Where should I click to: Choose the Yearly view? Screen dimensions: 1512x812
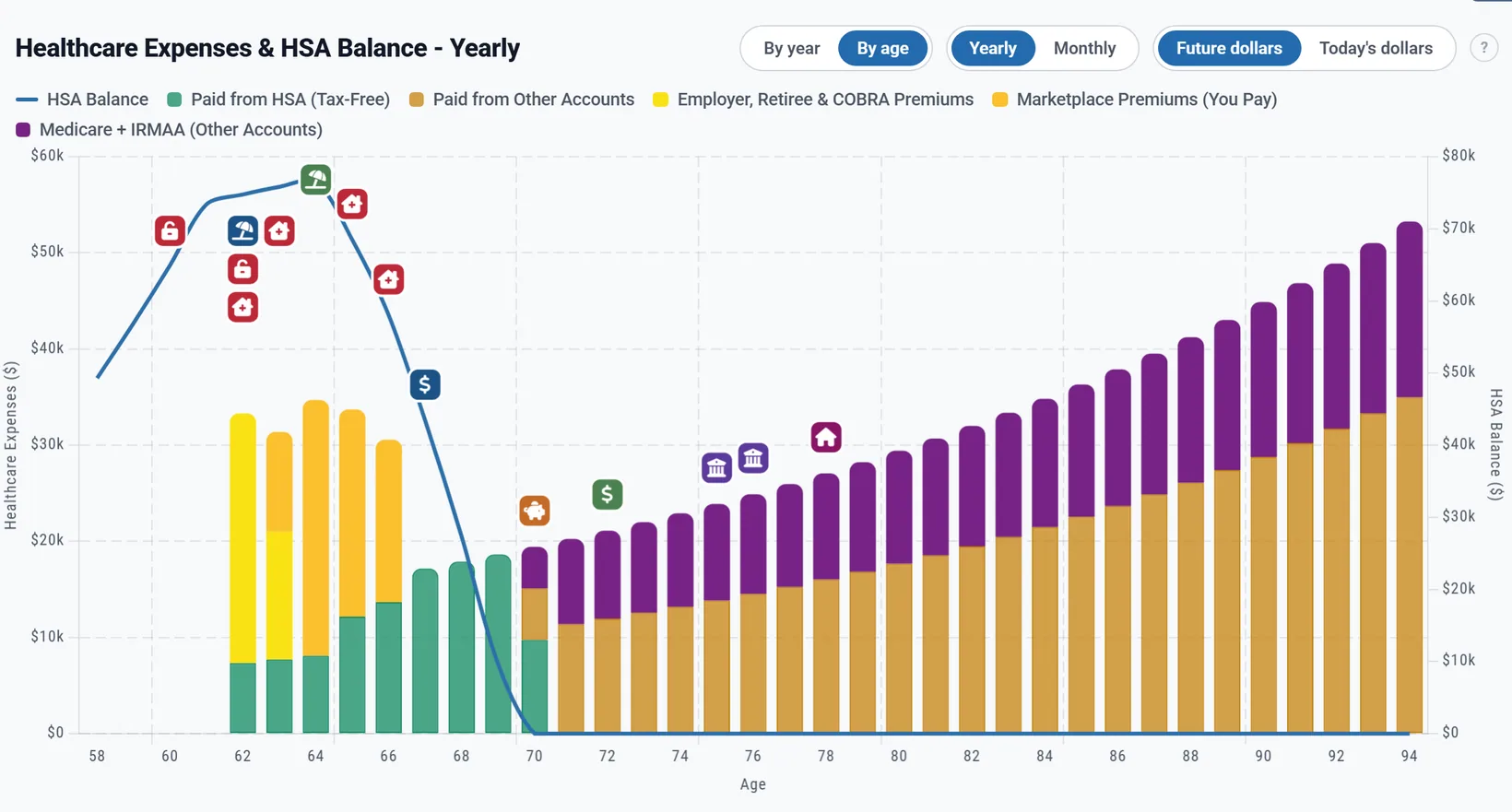pos(993,48)
